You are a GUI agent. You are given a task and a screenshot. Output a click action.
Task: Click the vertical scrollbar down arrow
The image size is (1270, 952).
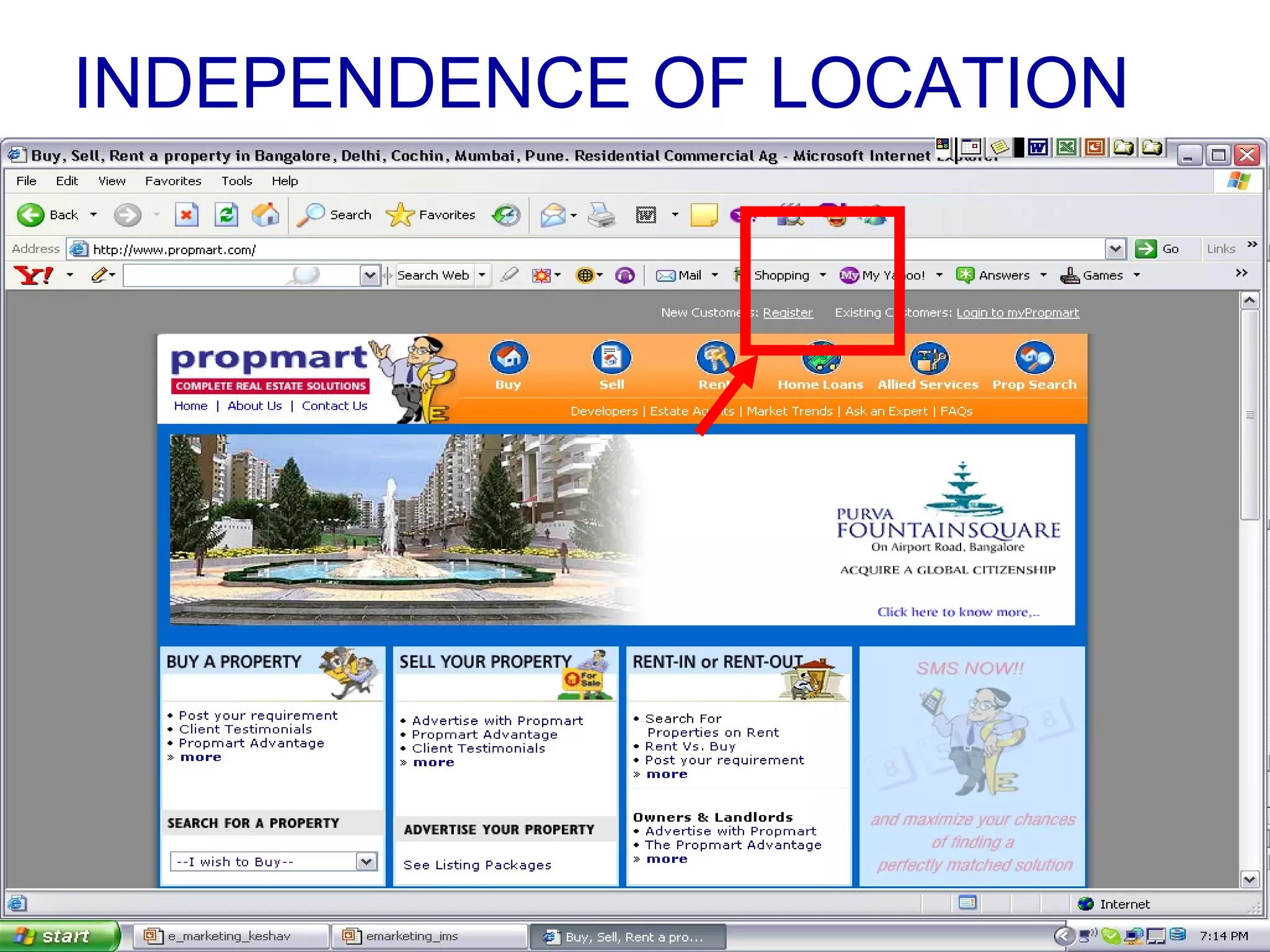(1250, 879)
